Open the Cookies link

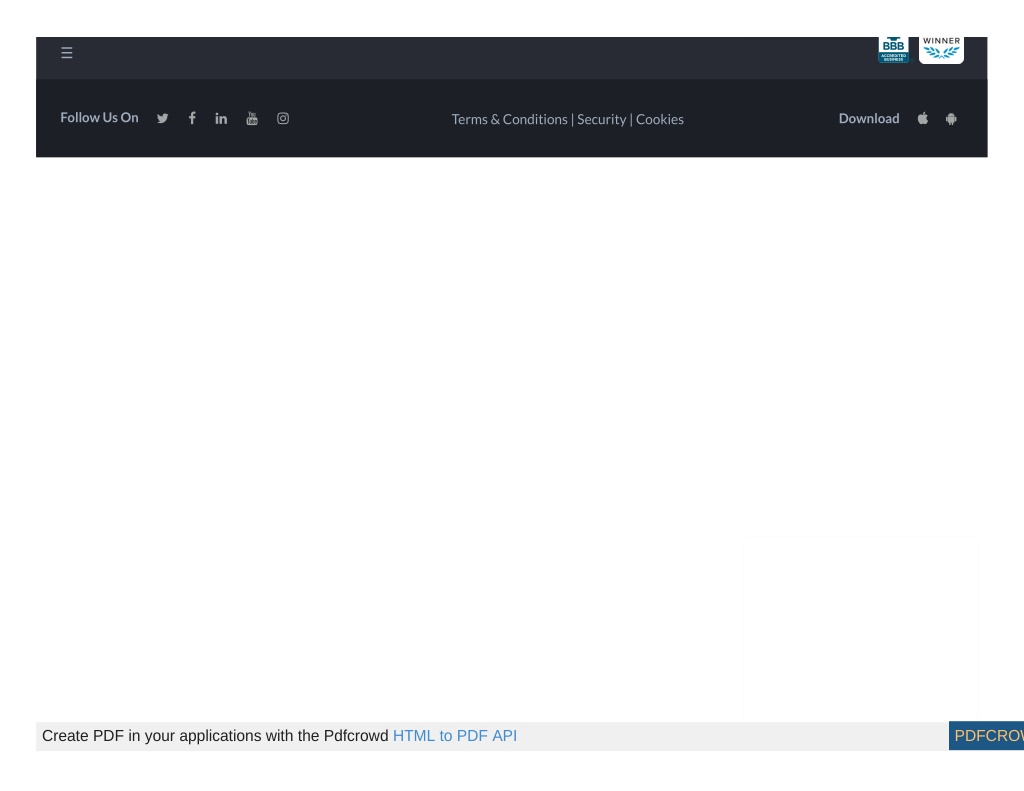click(660, 119)
